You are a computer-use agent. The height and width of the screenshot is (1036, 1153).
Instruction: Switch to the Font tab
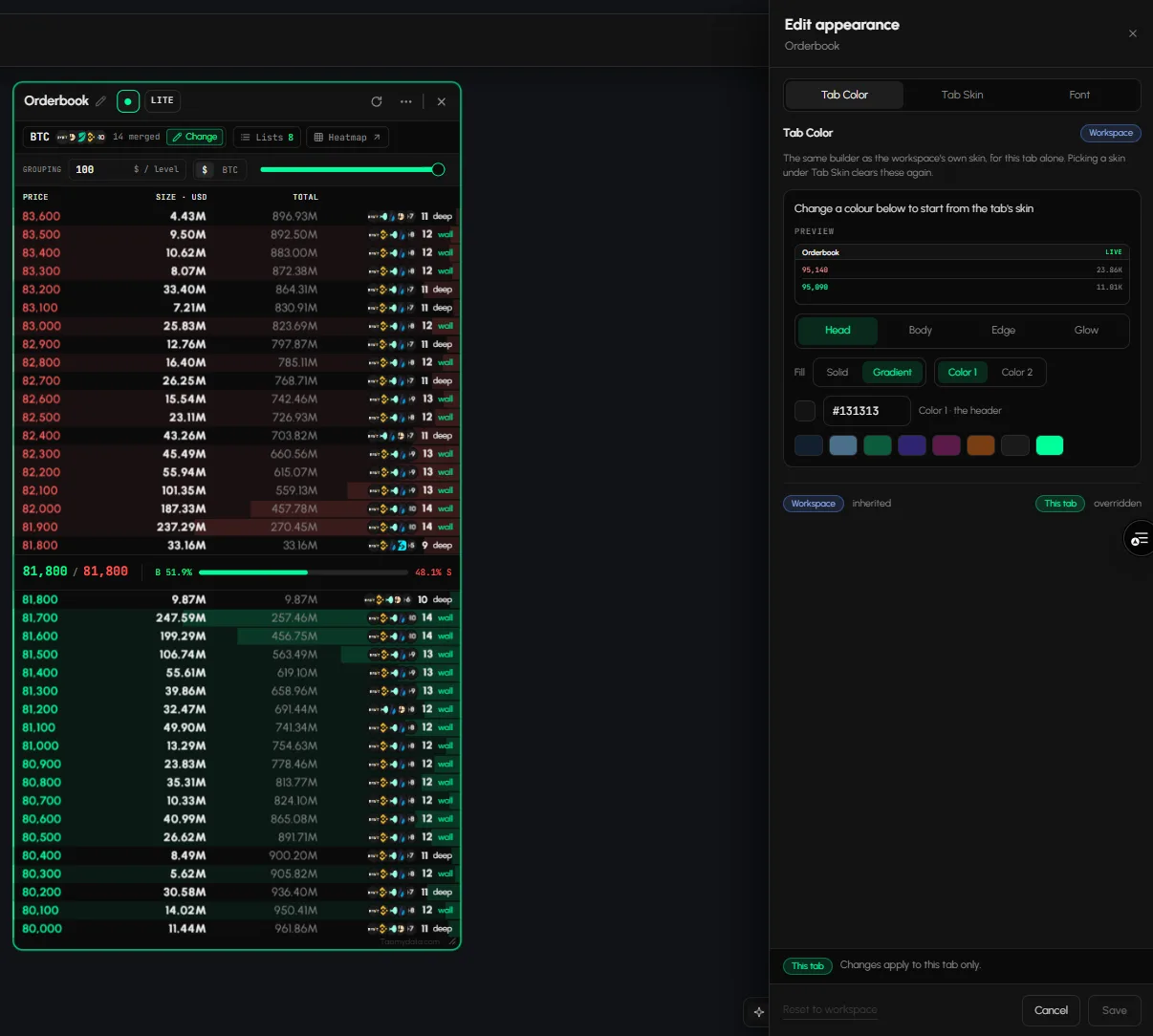click(1079, 95)
